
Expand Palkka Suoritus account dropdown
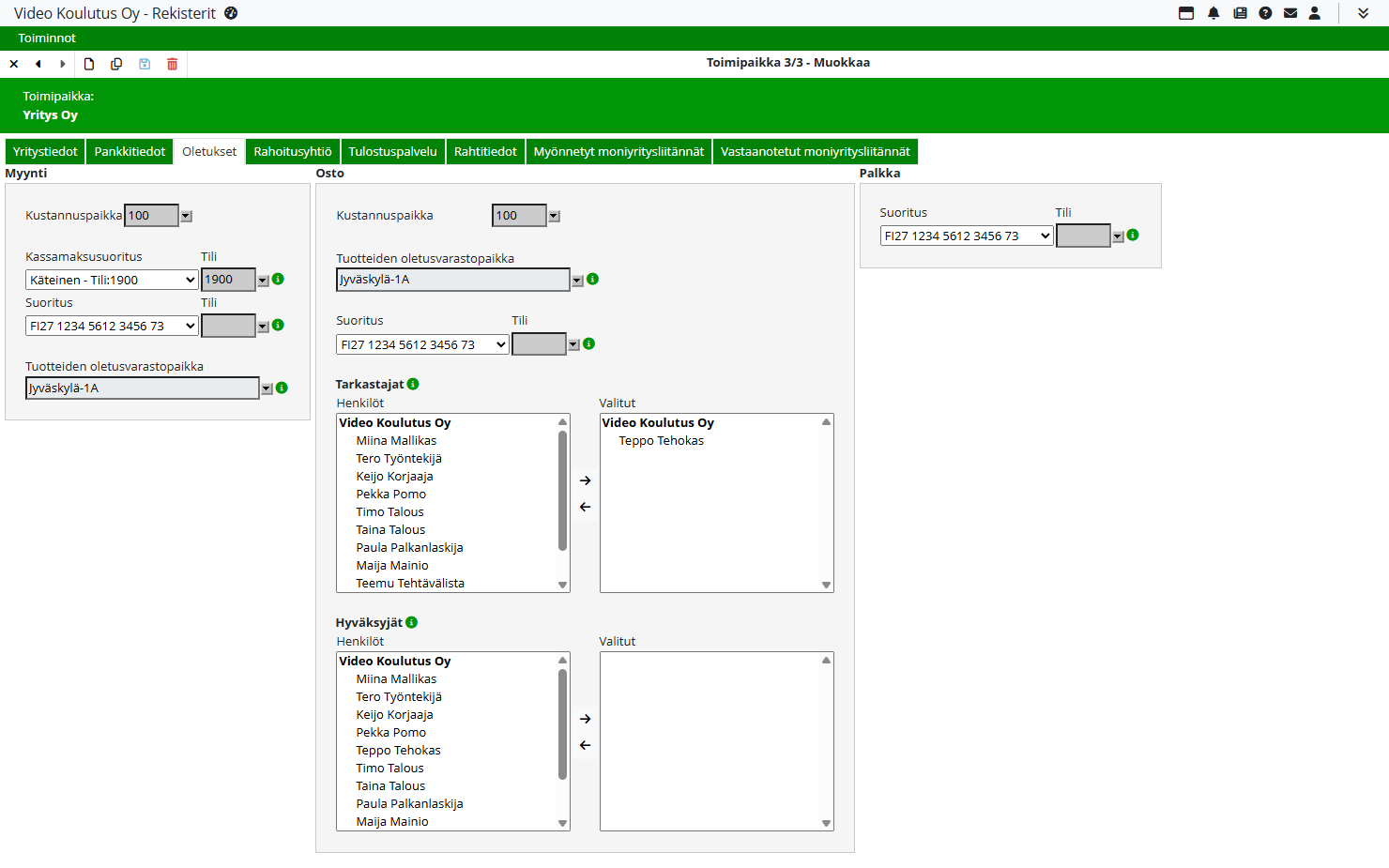(x=966, y=236)
